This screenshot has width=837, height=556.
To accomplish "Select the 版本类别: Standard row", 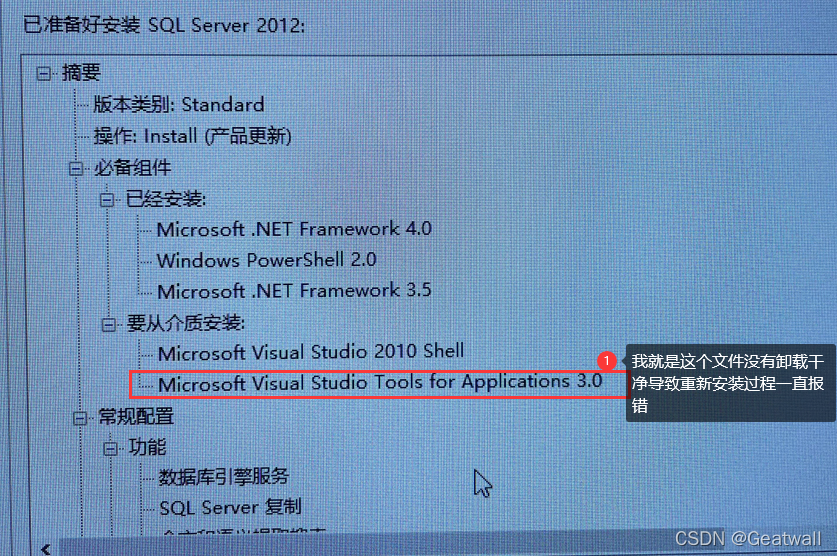I will point(179,105).
